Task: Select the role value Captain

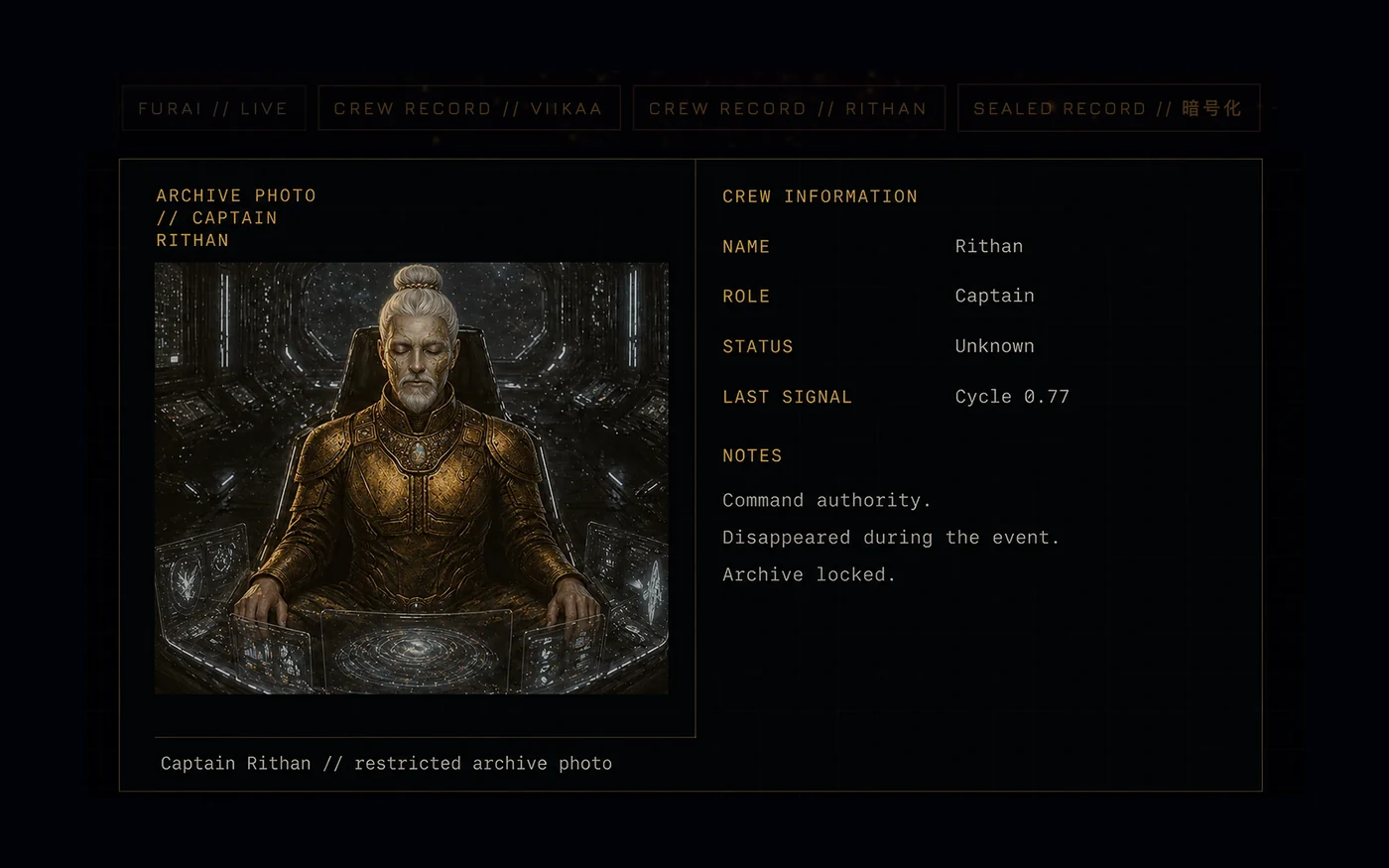Action: 994,296
